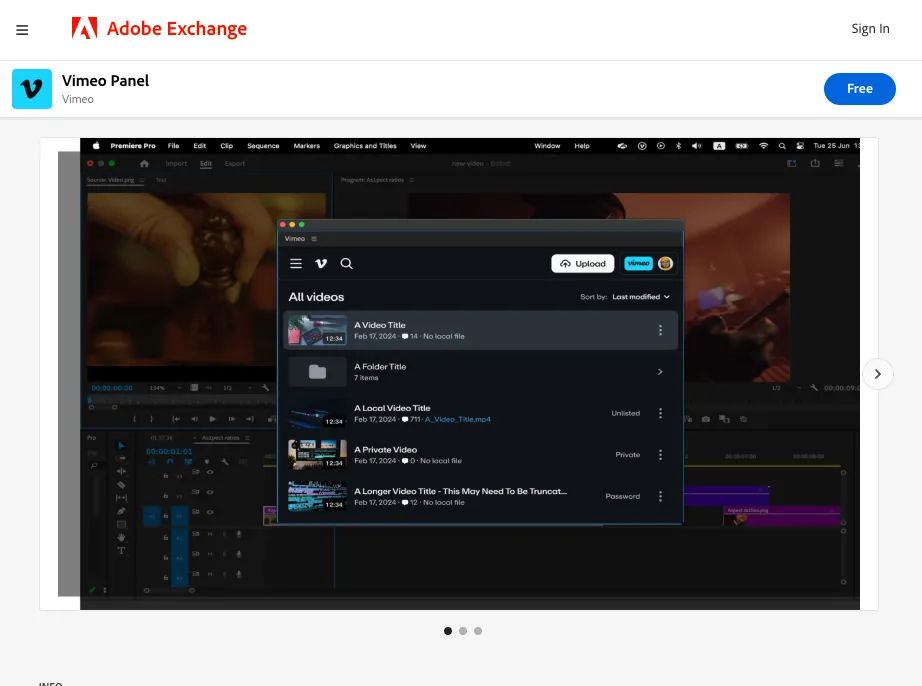Select the Selection arrow tool in Premiere

[121, 445]
